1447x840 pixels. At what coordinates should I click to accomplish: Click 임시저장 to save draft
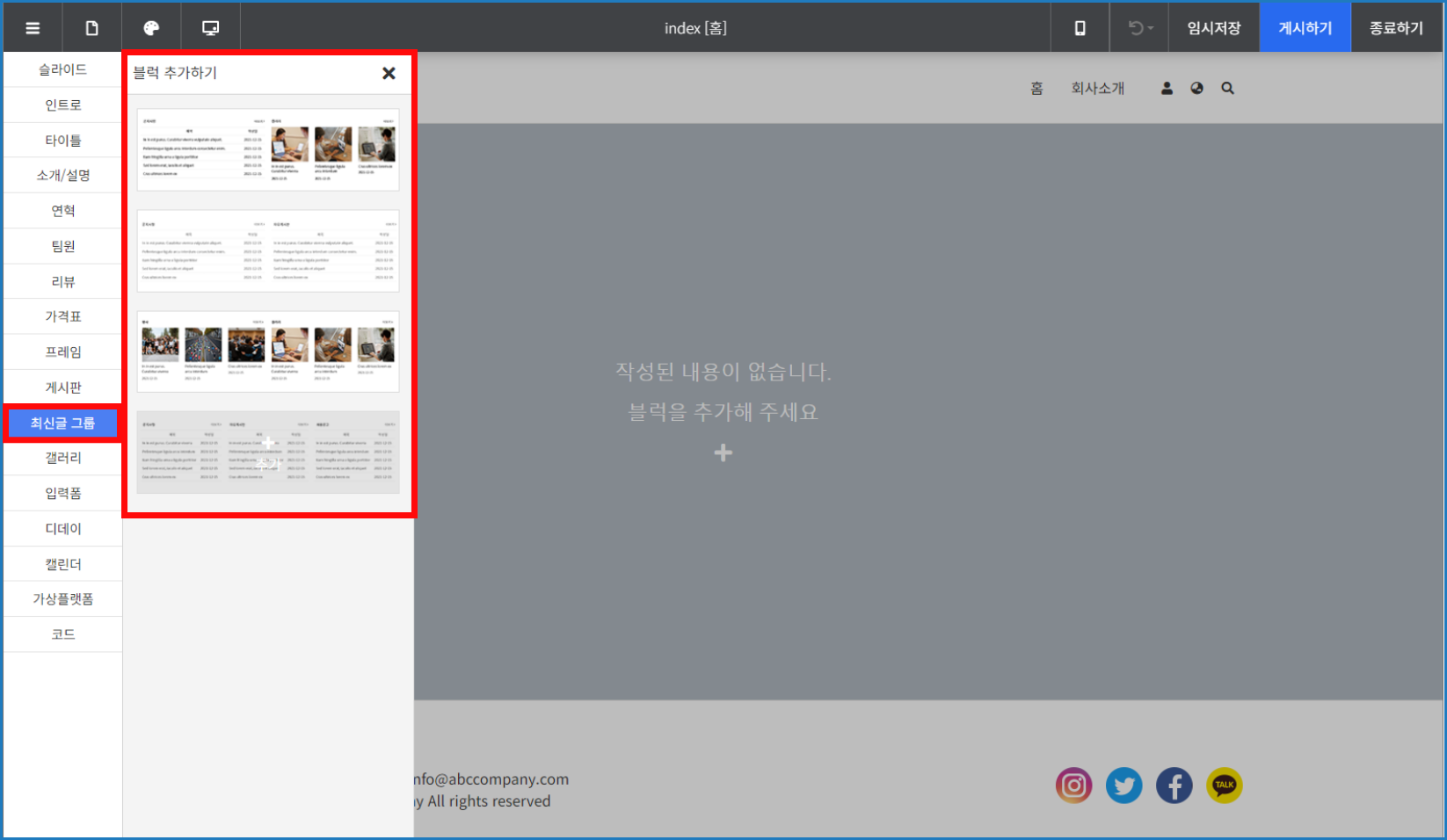pos(1213,28)
